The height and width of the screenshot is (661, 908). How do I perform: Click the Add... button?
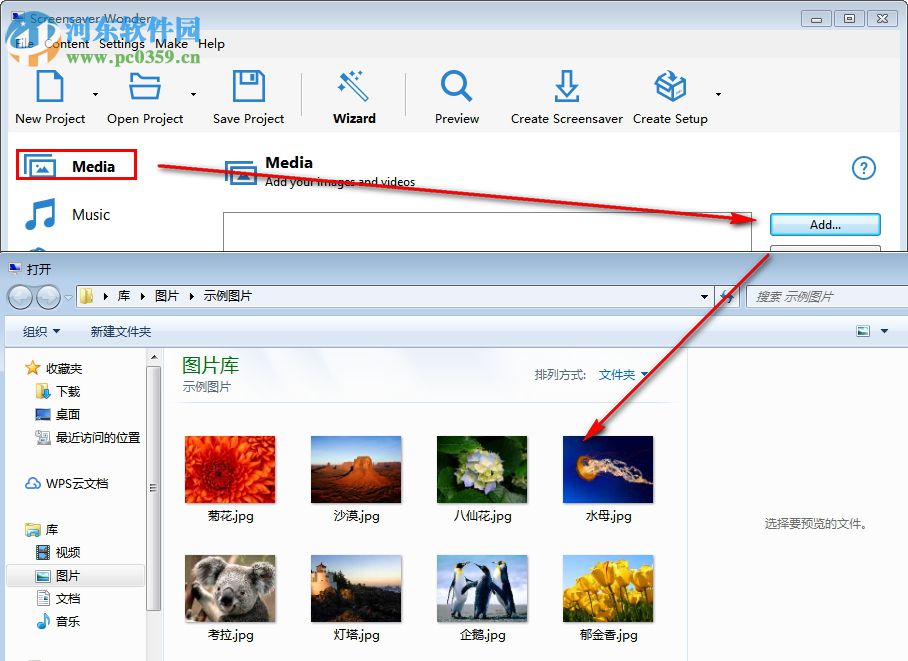click(824, 224)
